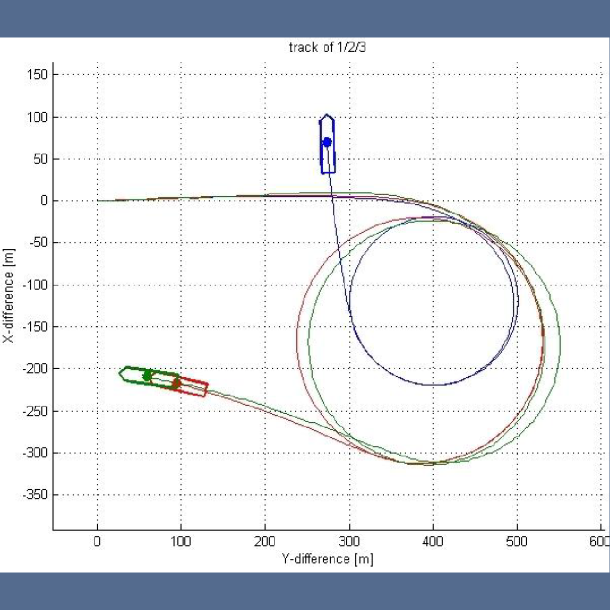Click the 100 tick label on vertical axis
This screenshot has height=610, width=610.
tap(38, 117)
